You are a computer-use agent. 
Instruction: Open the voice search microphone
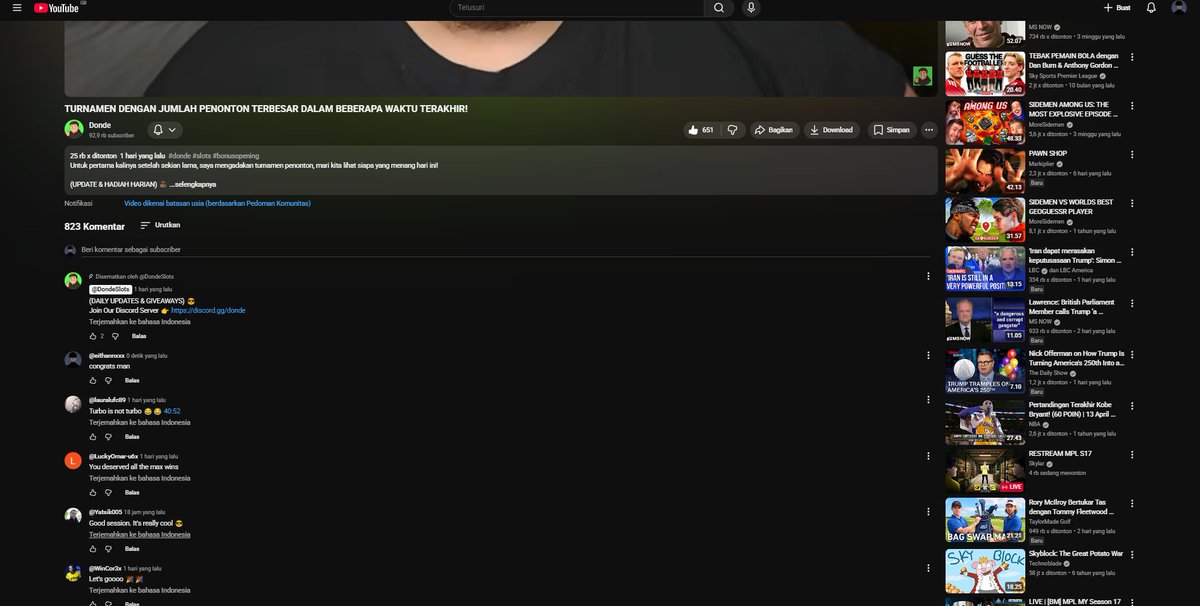751,7
